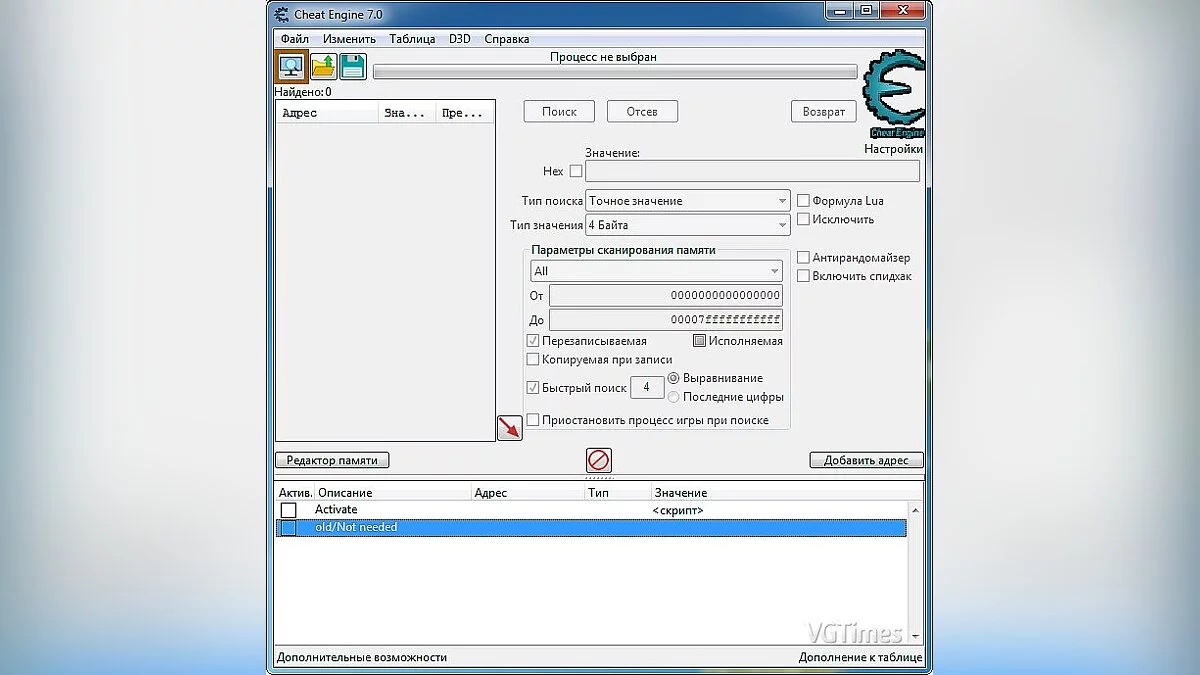Screen dimensions: 1200x675
Task: Enable Формула Lua checkbox
Action: point(803,201)
